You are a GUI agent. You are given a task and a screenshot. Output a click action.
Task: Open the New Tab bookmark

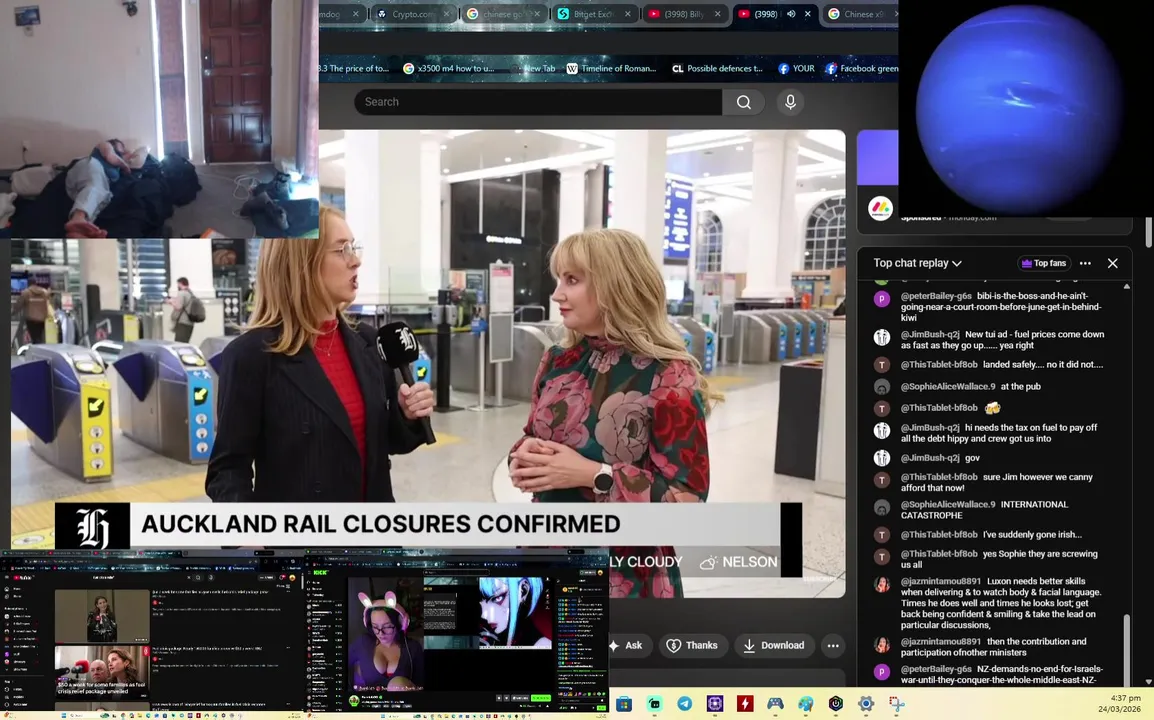[x=534, y=68]
